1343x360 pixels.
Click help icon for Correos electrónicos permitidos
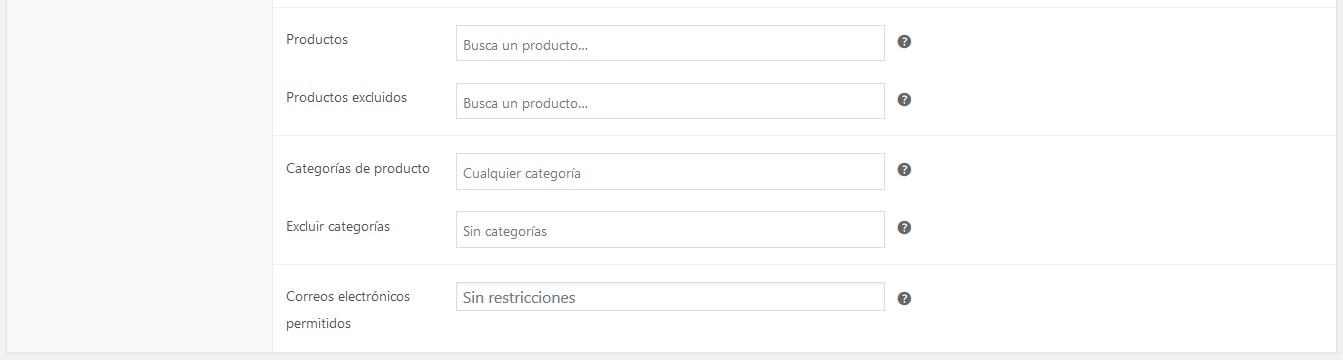coord(904,298)
